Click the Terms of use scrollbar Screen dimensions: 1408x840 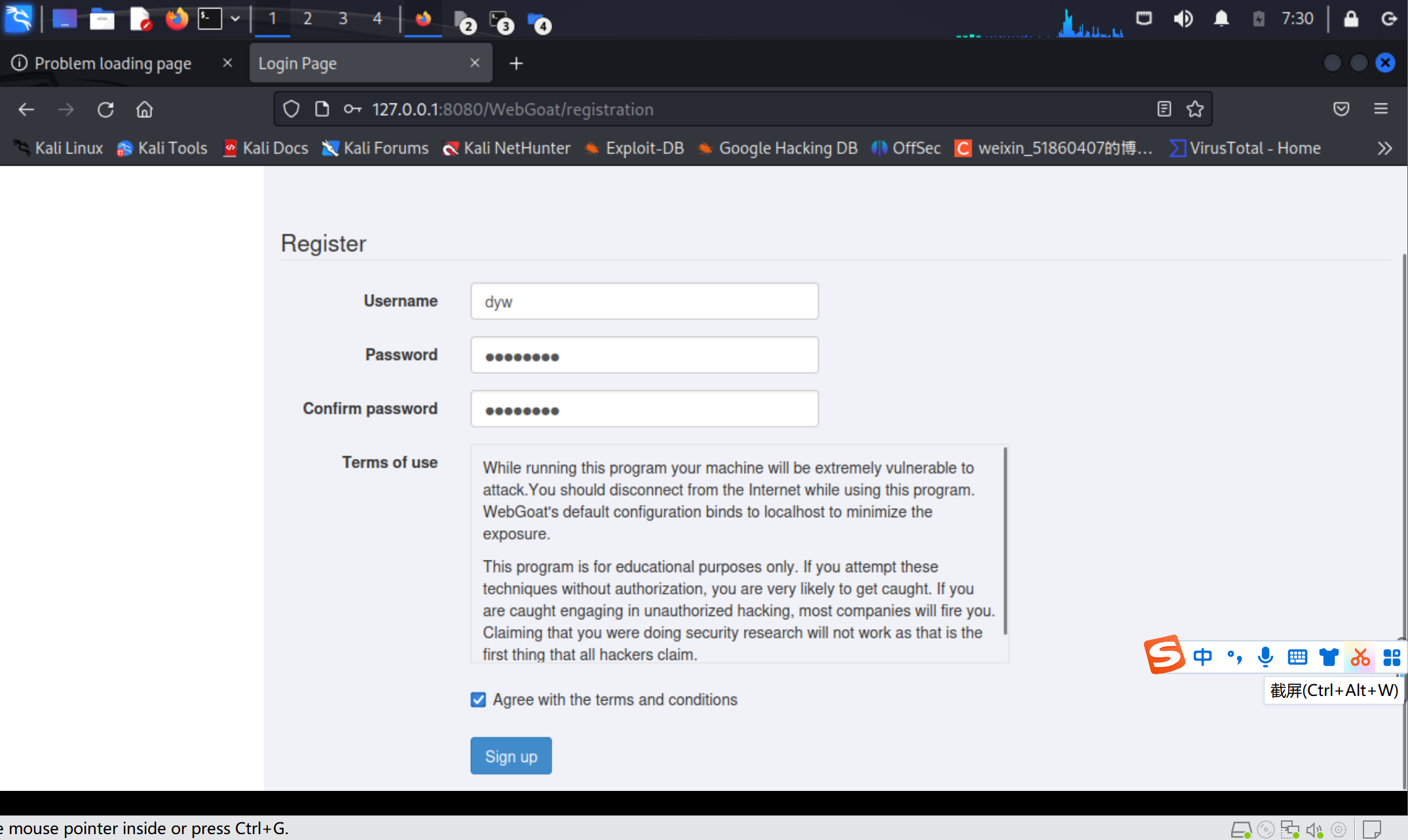pyautogui.click(x=1005, y=541)
